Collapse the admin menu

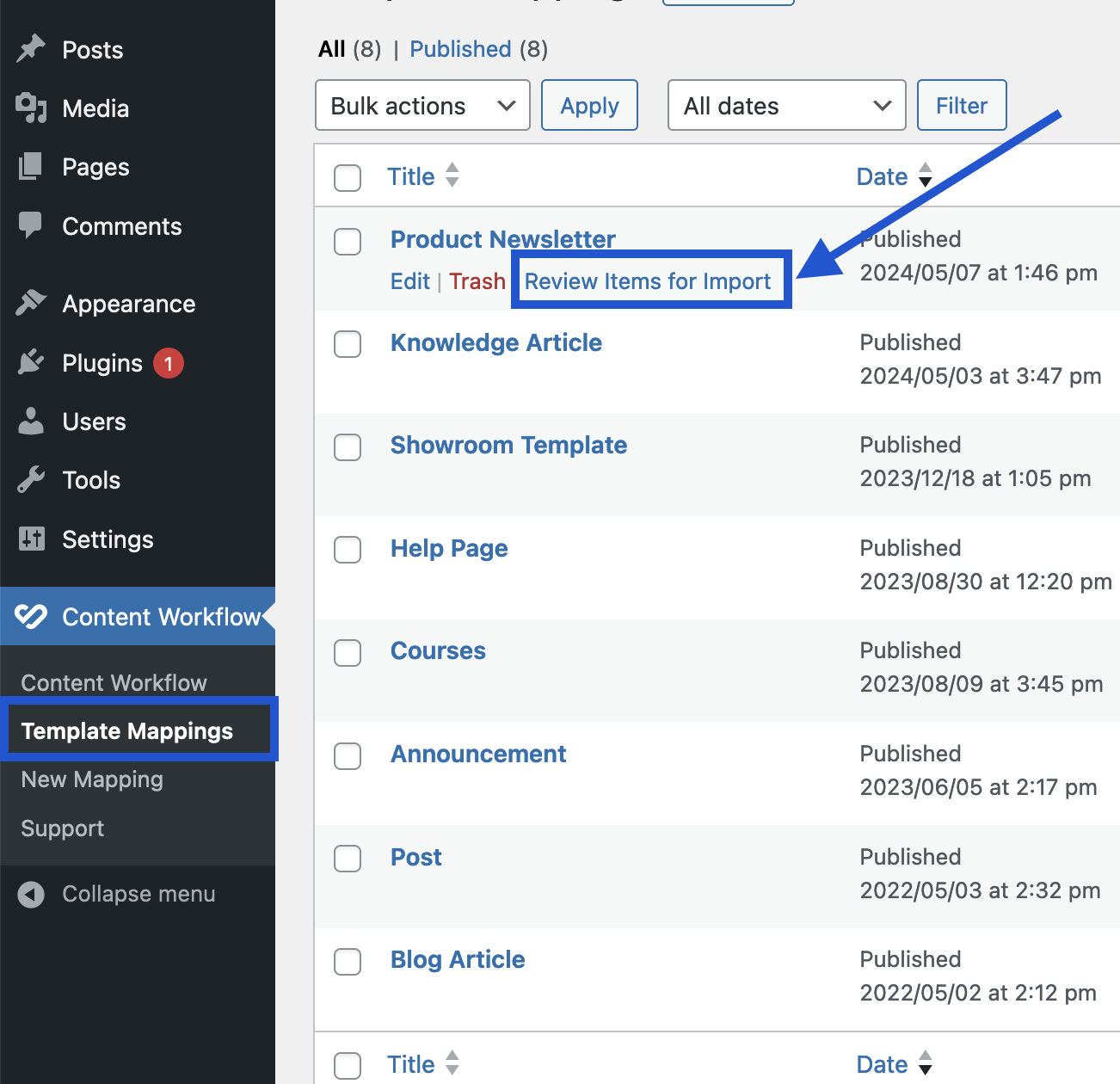(118, 894)
